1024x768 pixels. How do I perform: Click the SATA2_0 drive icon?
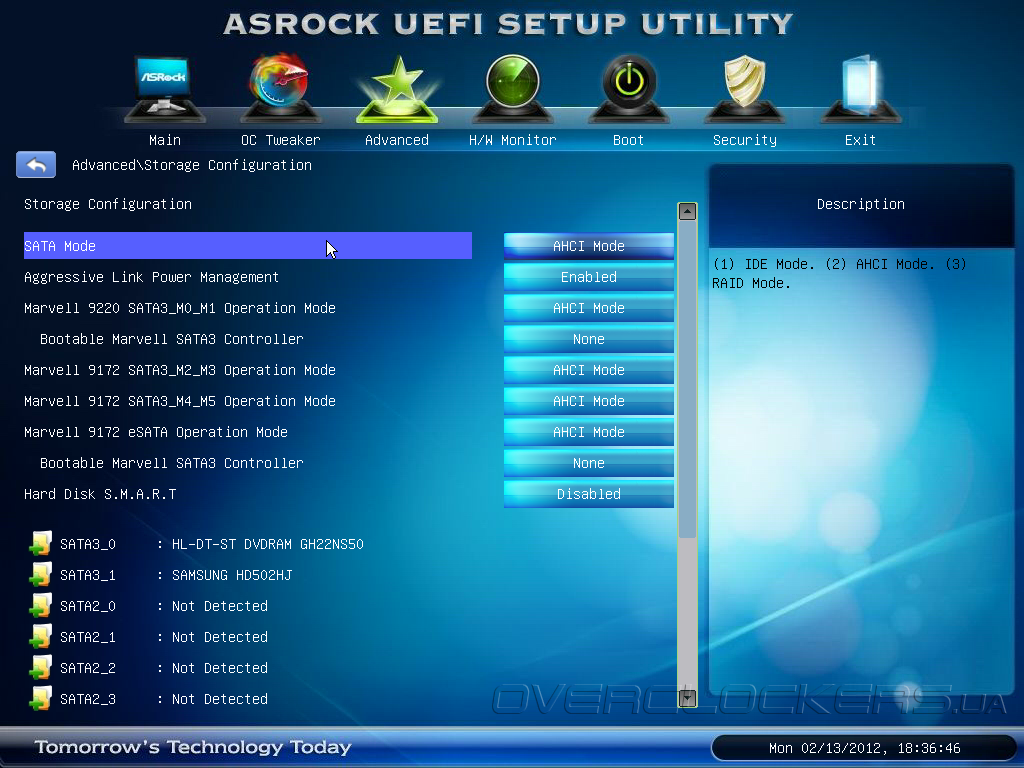tap(40, 605)
